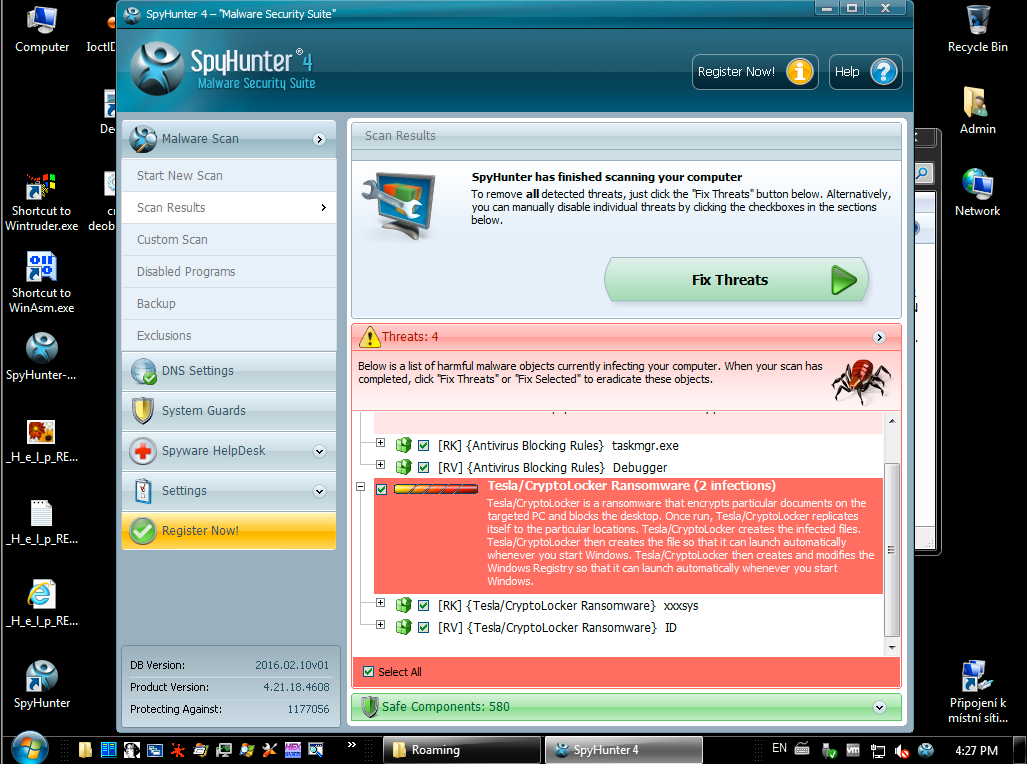Expand the Settings menu arrow
The width and height of the screenshot is (1027, 764).
click(x=320, y=491)
